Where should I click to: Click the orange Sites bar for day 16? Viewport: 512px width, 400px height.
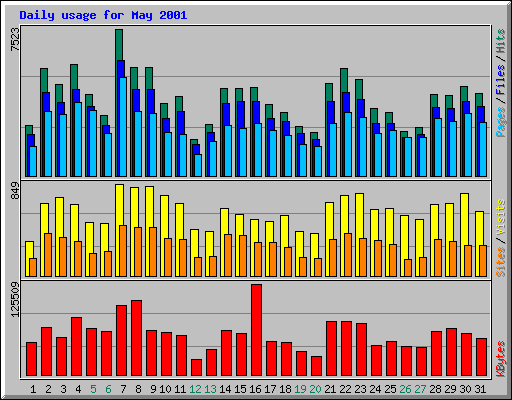pyautogui.click(x=258, y=259)
